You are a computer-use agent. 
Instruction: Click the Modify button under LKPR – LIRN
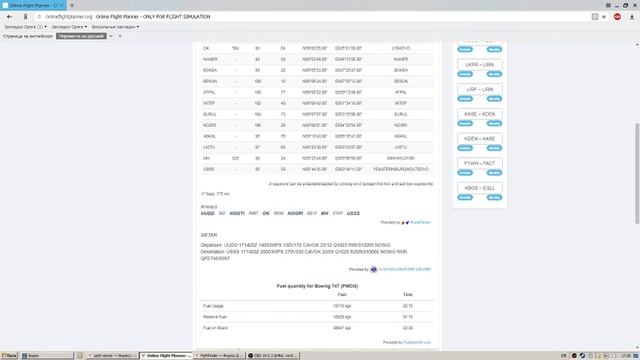(x=494, y=74)
